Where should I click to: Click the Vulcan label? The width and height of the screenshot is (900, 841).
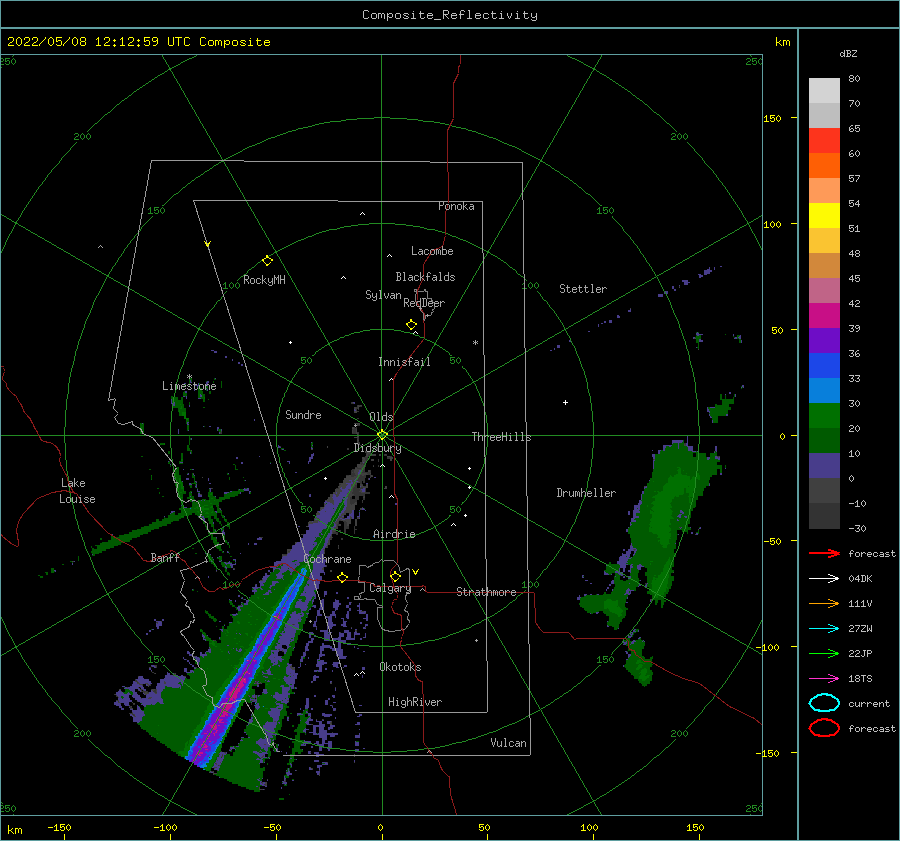pos(508,743)
